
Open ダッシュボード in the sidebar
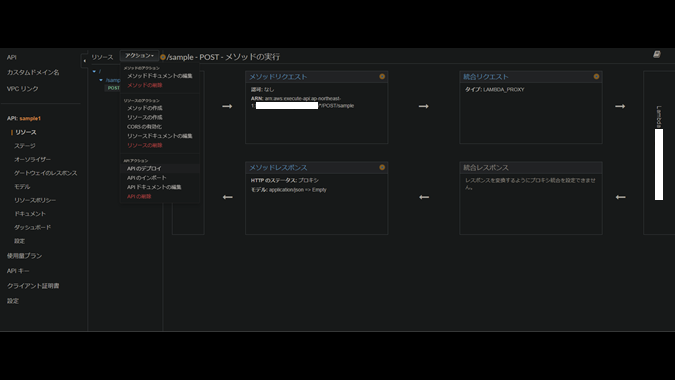[x=32, y=227]
